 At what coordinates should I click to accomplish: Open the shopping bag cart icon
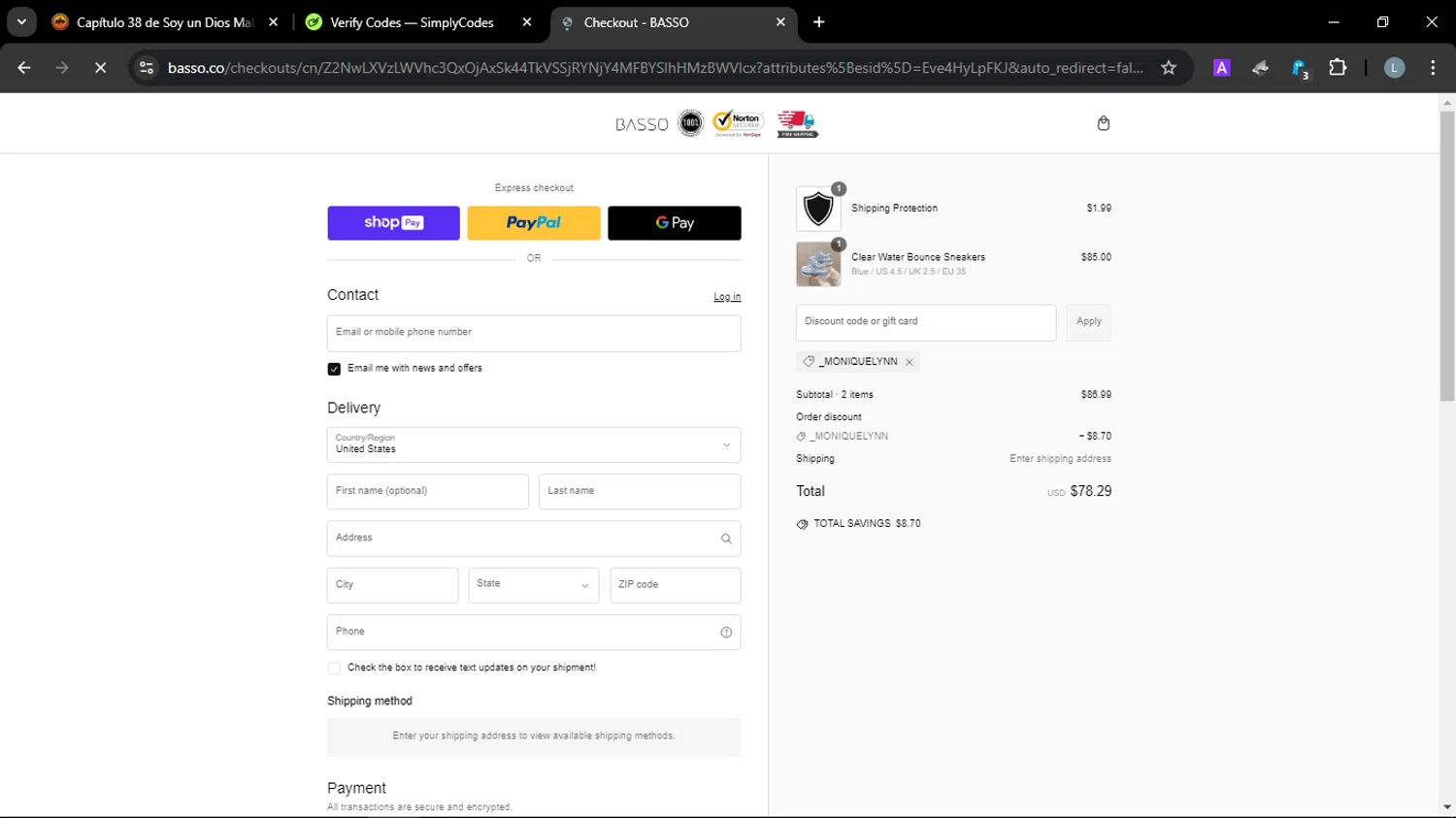[x=1103, y=123]
